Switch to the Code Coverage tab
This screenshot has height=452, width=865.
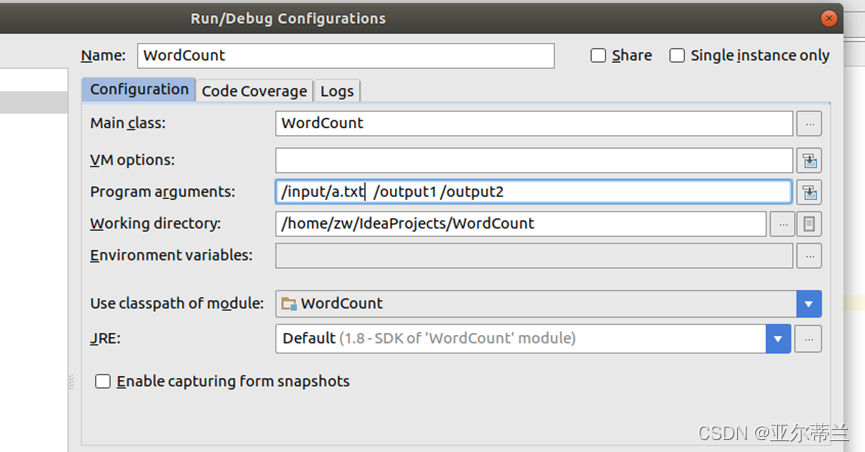[254, 91]
